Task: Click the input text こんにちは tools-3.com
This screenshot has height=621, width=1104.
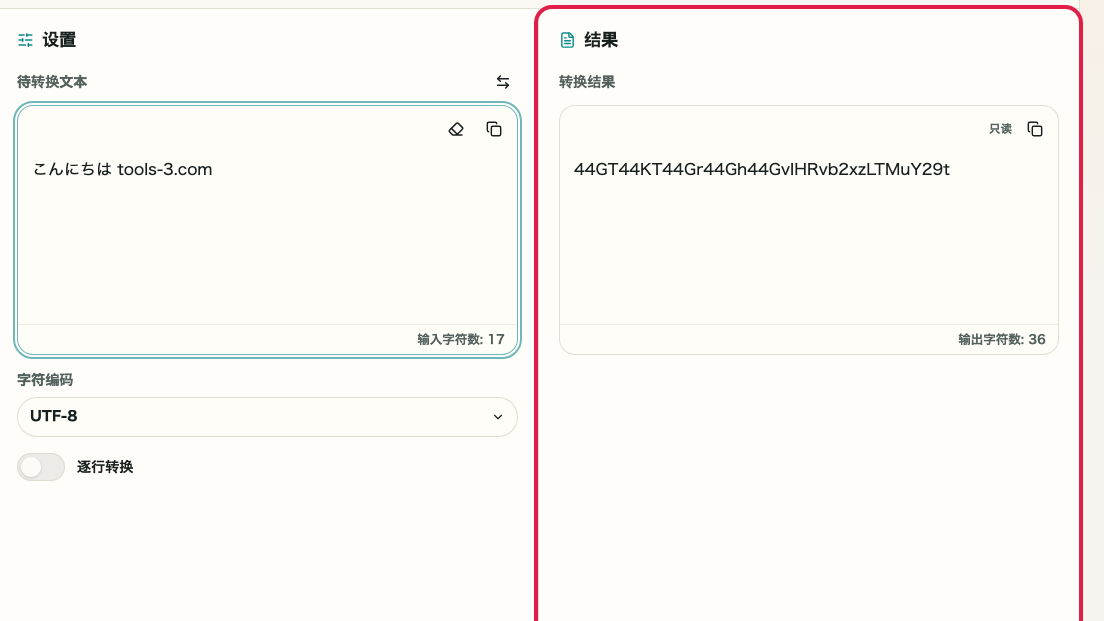Action: [x=123, y=170]
